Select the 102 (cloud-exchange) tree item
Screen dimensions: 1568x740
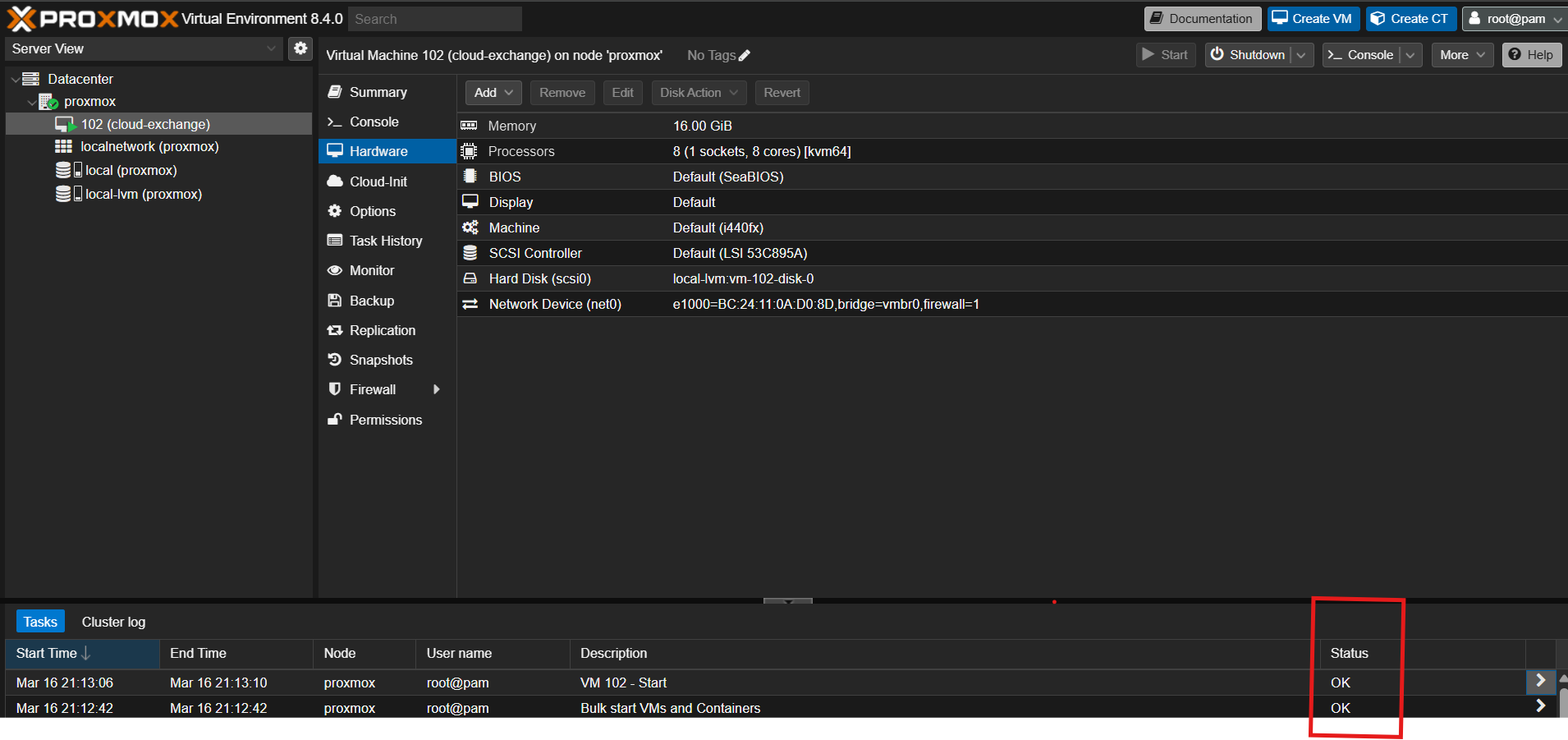point(159,124)
